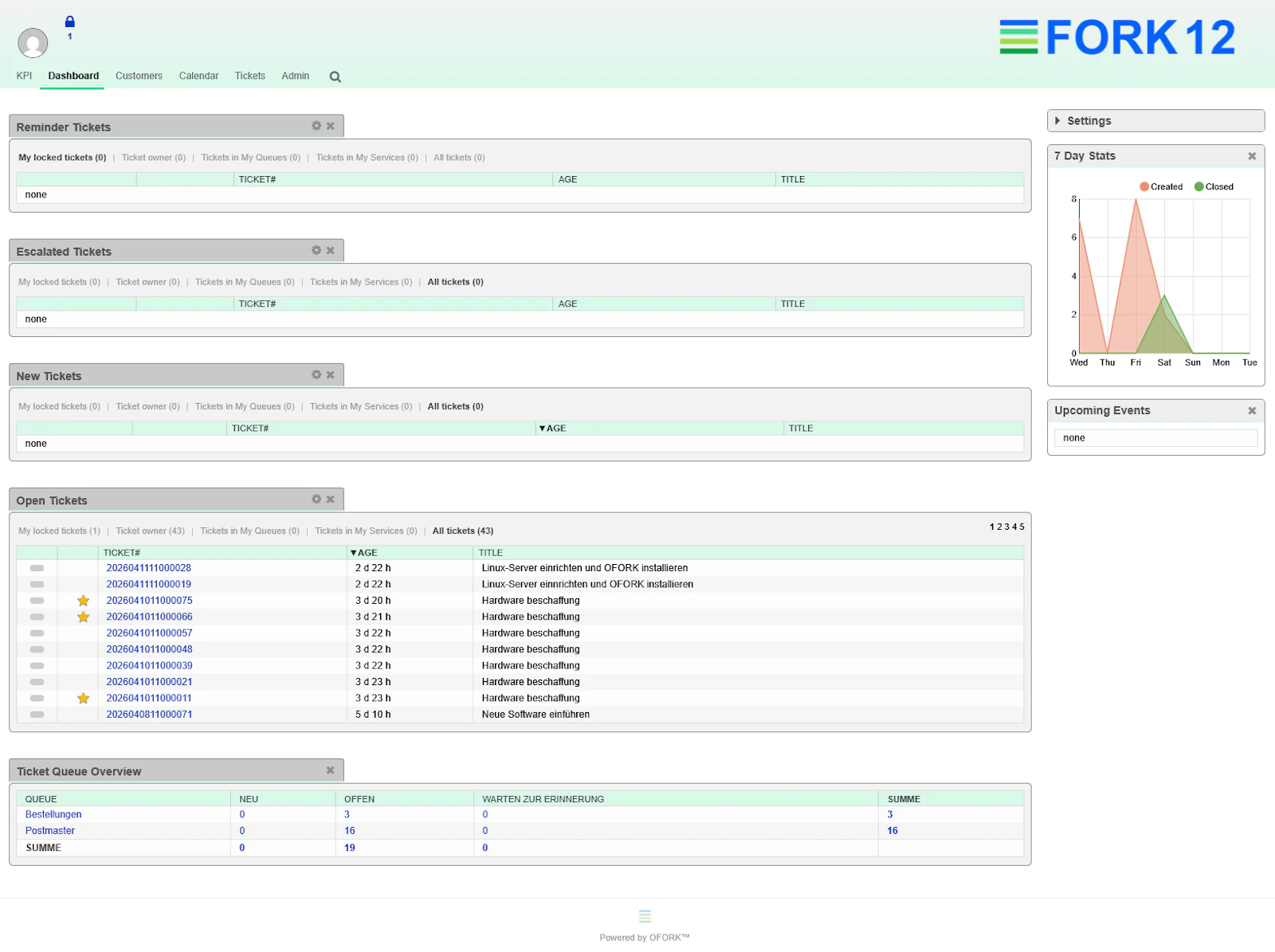Remove the Escalated Tickets widget
1275x952 pixels.
click(331, 250)
